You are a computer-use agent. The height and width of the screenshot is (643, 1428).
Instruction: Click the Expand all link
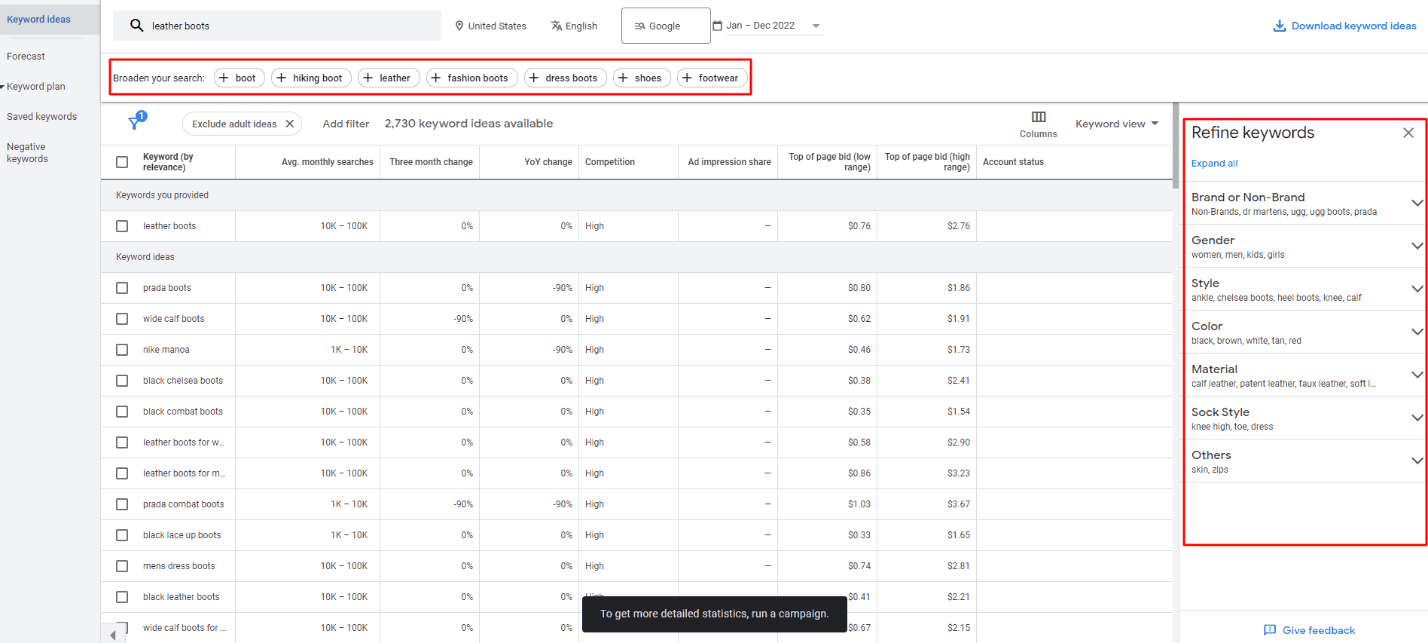(1214, 163)
